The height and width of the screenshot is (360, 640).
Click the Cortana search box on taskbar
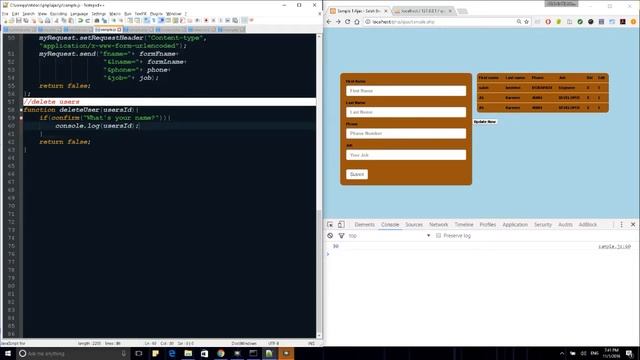73,353
